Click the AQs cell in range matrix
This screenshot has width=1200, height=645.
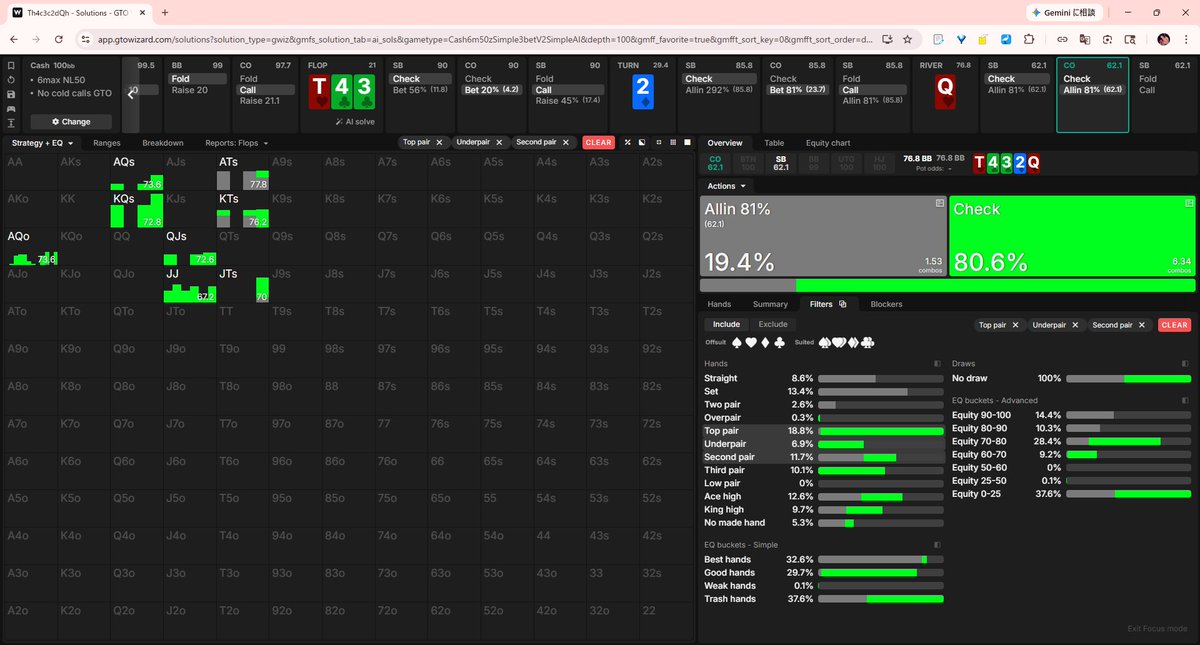[138, 172]
